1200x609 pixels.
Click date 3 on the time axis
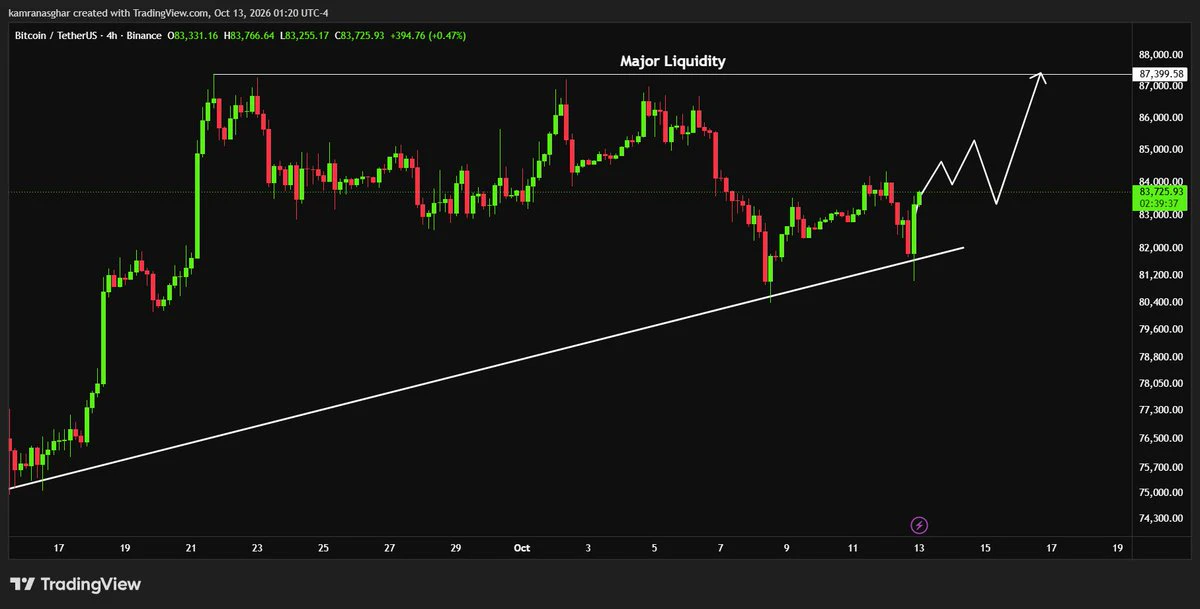click(x=588, y=547)
